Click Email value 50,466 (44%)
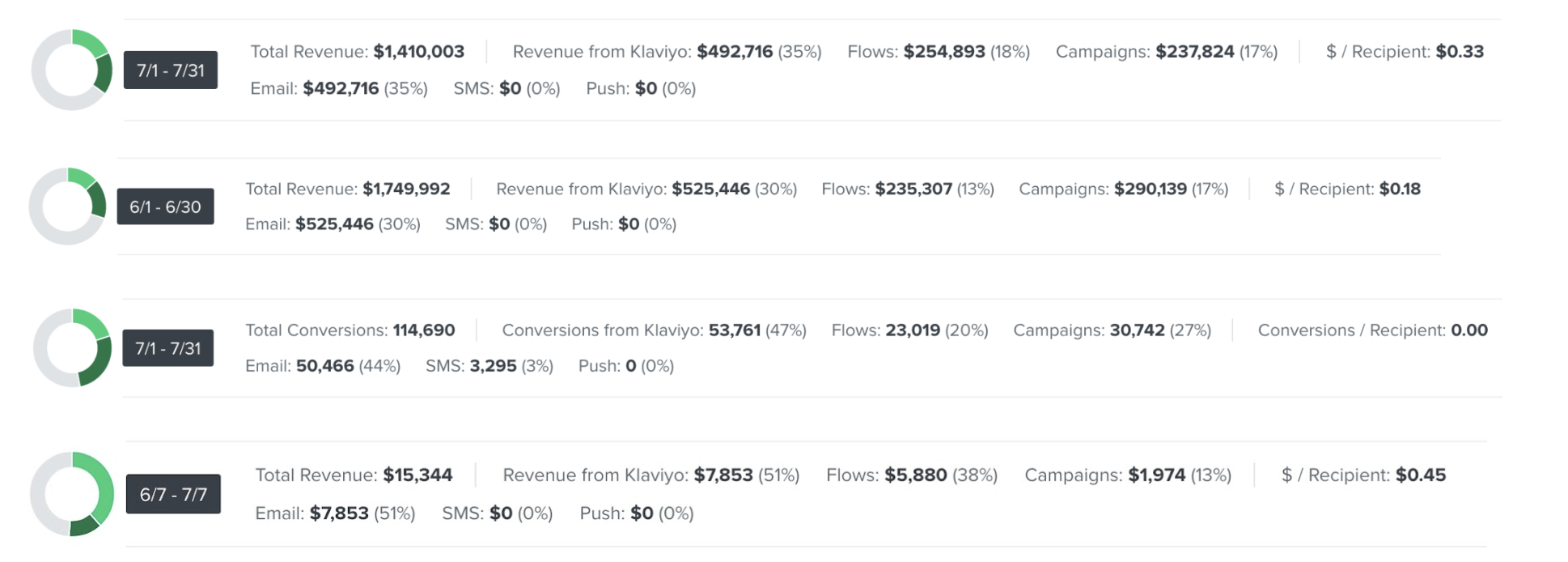This screenshot has width=1568, height=562. [x=348, y=366]
